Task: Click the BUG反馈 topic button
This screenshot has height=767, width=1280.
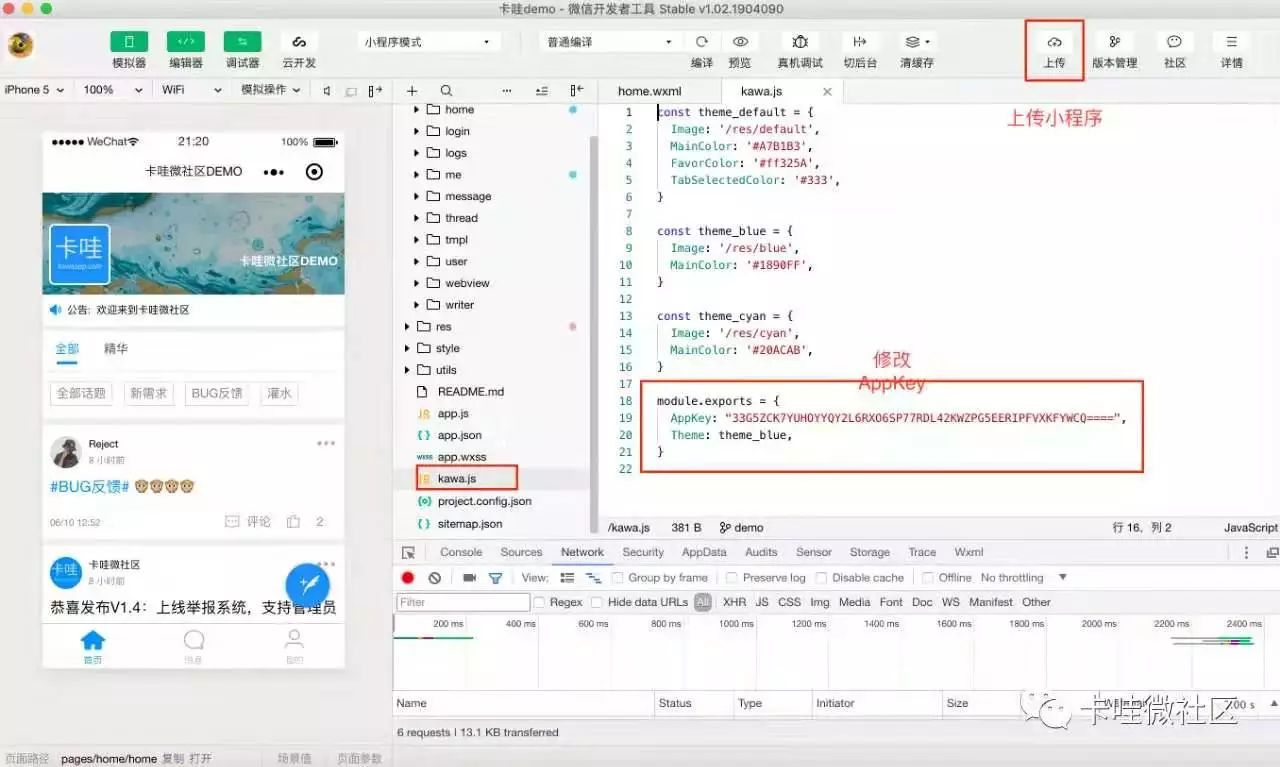Action: [x=217, y=393]
